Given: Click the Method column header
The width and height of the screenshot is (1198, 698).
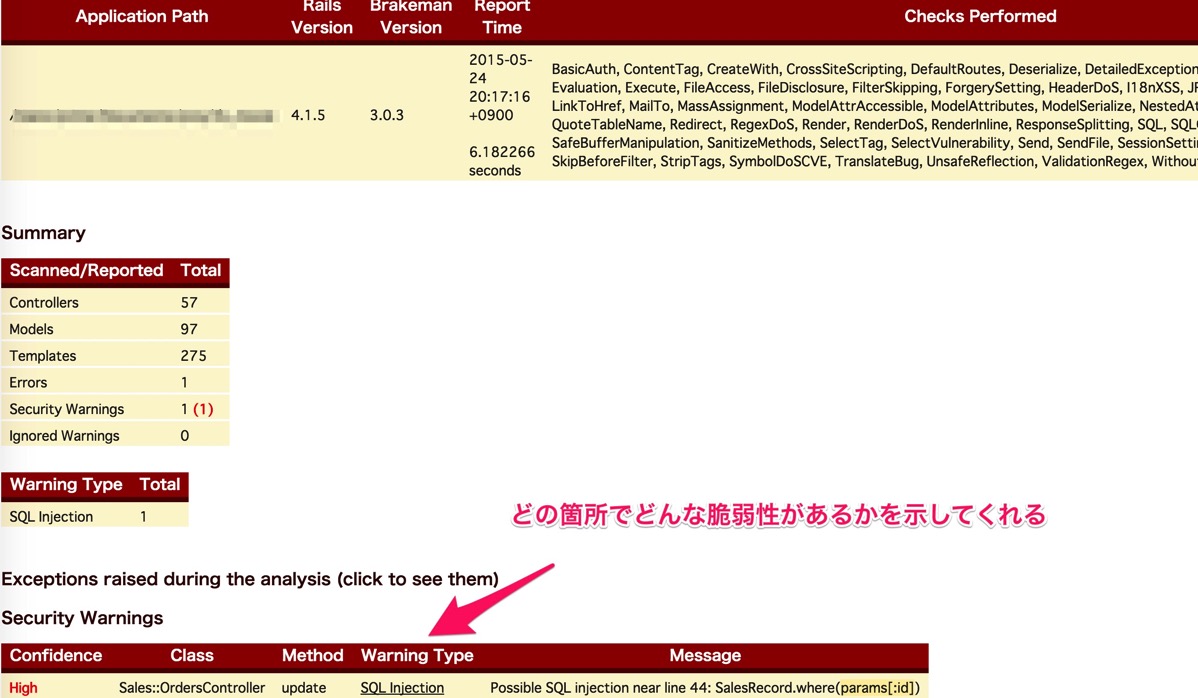Looking at the screenshot, I should coord(312,656).
